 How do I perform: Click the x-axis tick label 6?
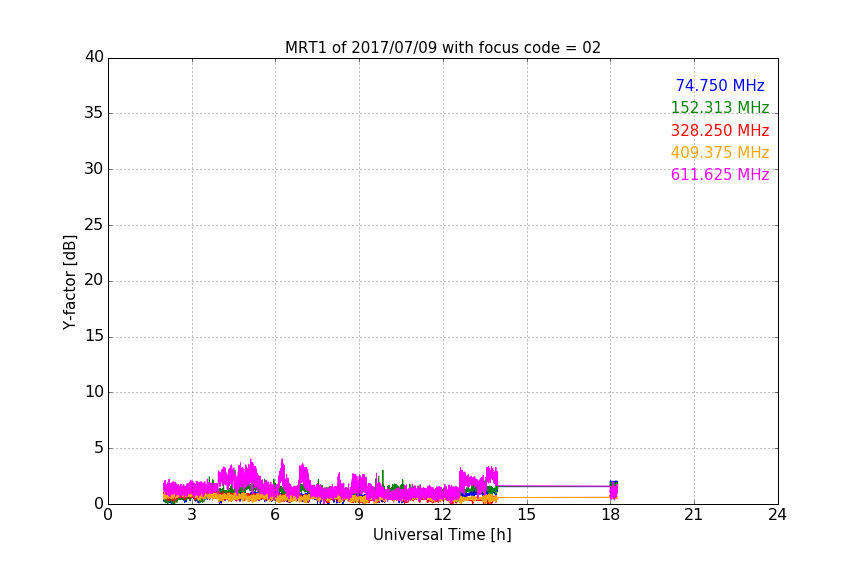pyautogui.click(x=275, y=515)
